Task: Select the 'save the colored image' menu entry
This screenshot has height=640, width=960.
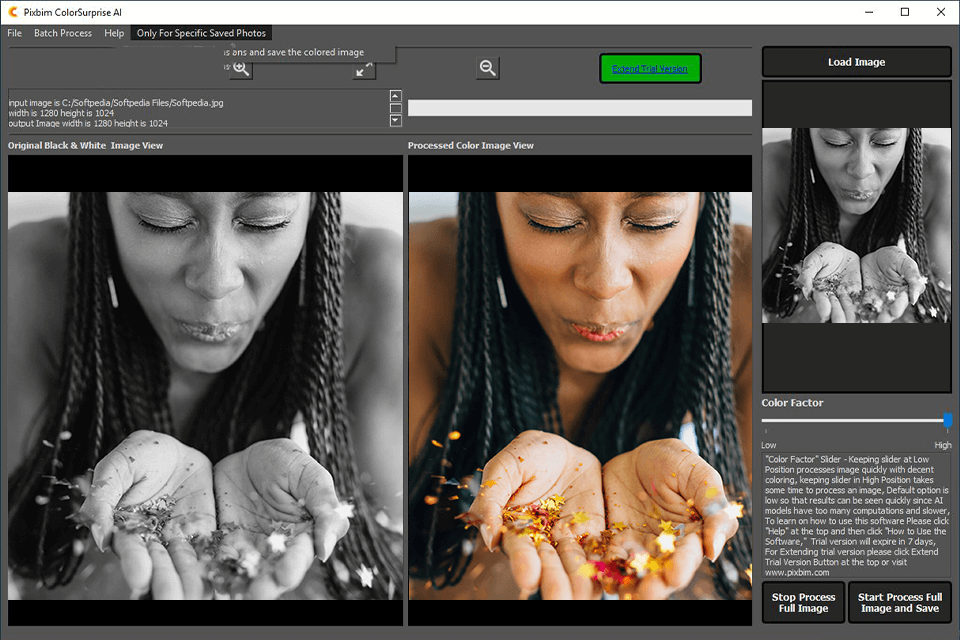Action: coord(309,53)
